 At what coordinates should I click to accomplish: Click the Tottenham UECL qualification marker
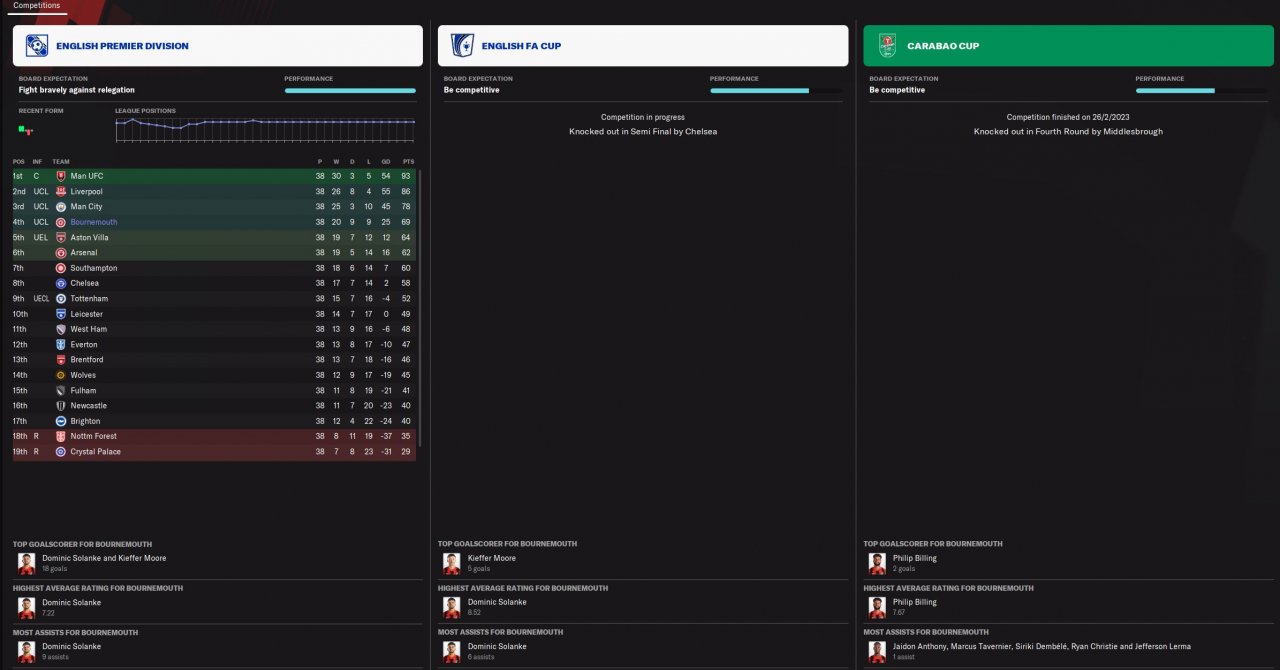click(x=41, y=298)
